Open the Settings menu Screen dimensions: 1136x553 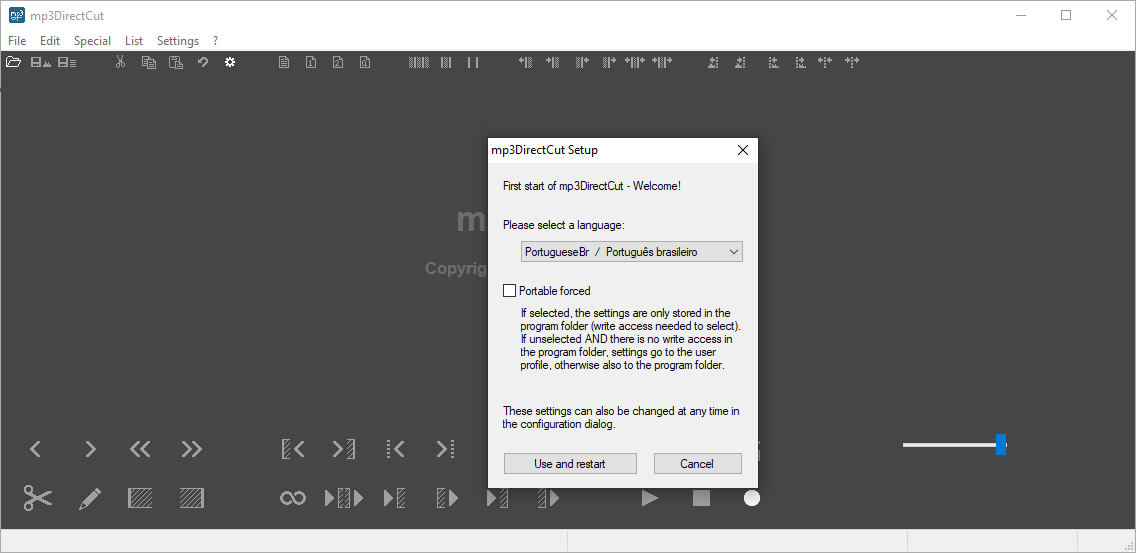tap(178, 41)
